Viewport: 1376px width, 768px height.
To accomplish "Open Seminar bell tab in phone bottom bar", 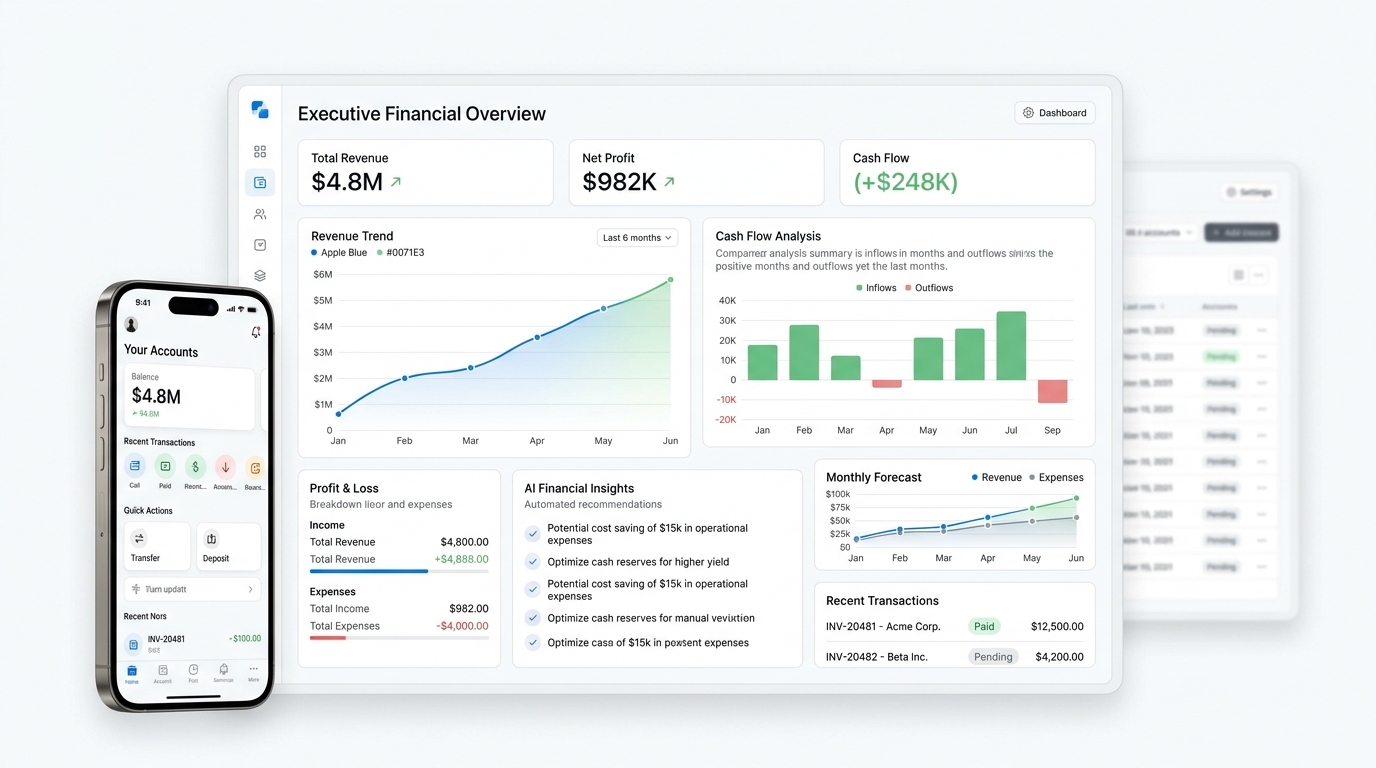I will (223, 674).
